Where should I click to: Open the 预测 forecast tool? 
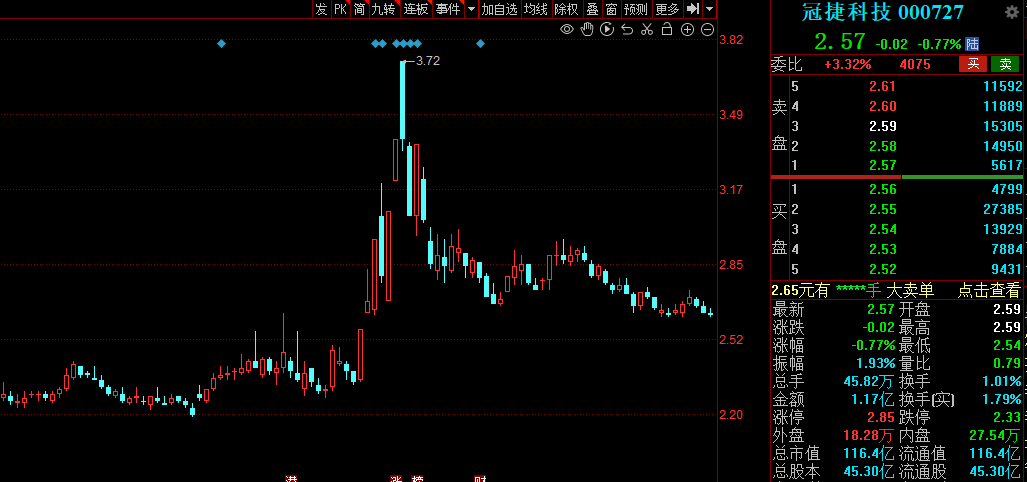click(635, 9)
